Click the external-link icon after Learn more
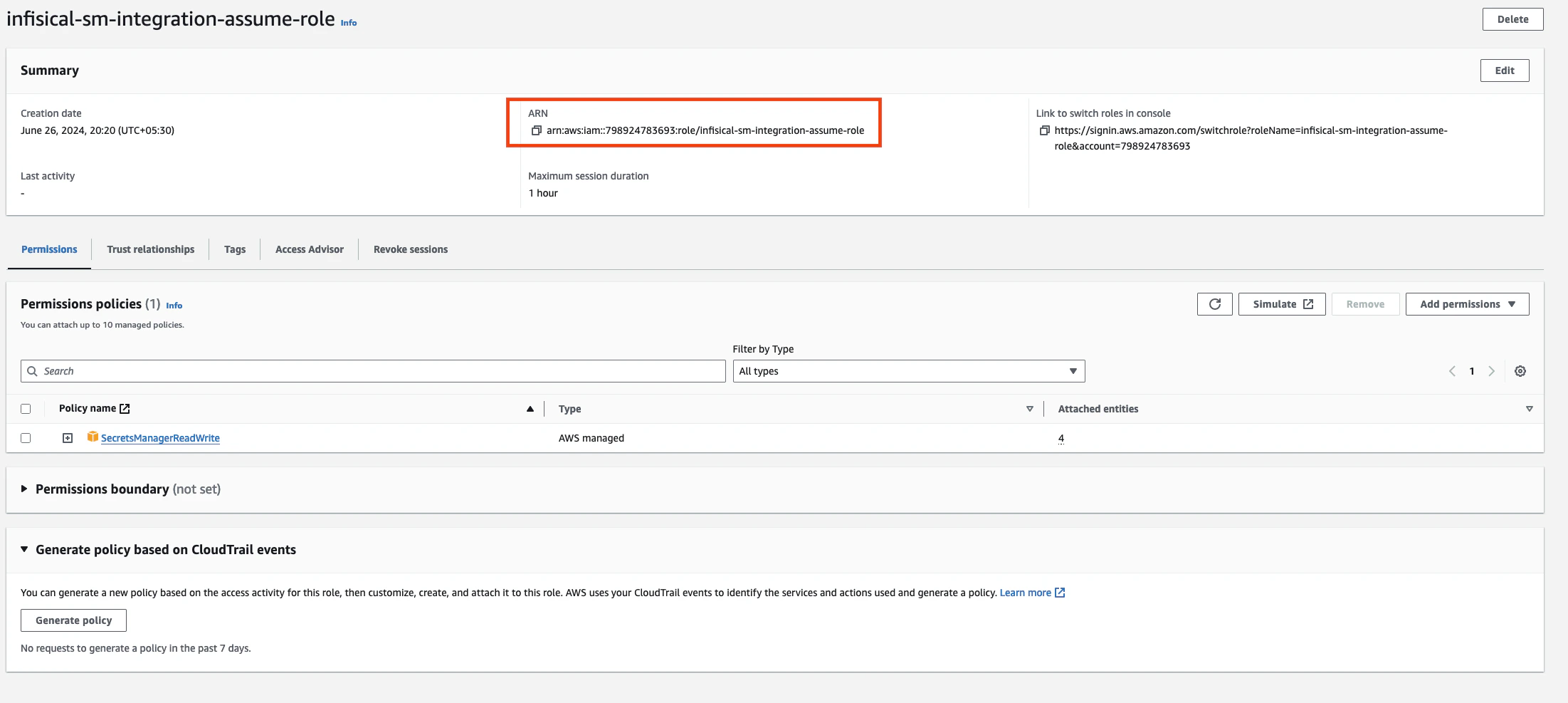 coord(1060,593)
